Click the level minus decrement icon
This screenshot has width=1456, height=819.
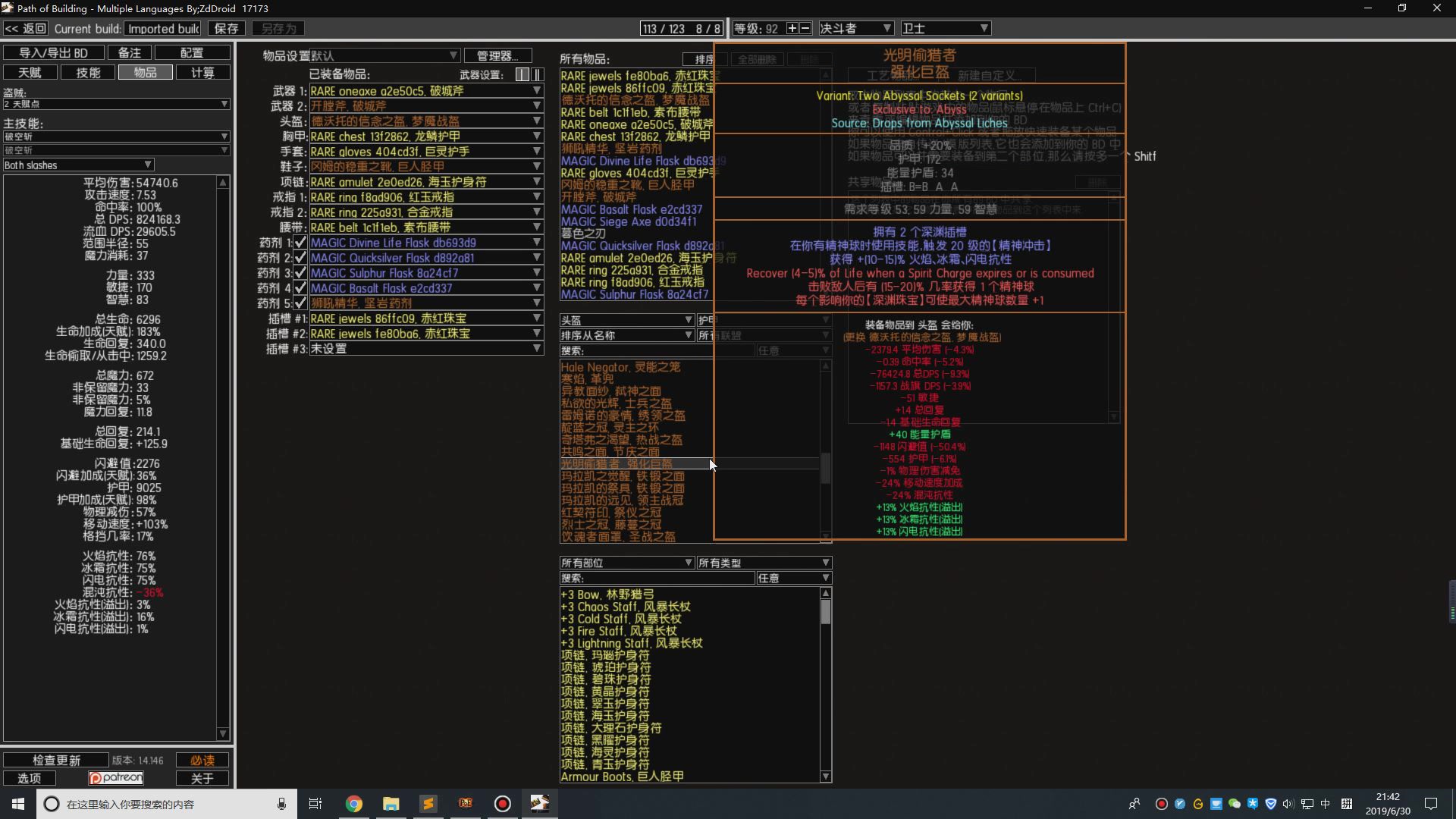pos(805,28)
